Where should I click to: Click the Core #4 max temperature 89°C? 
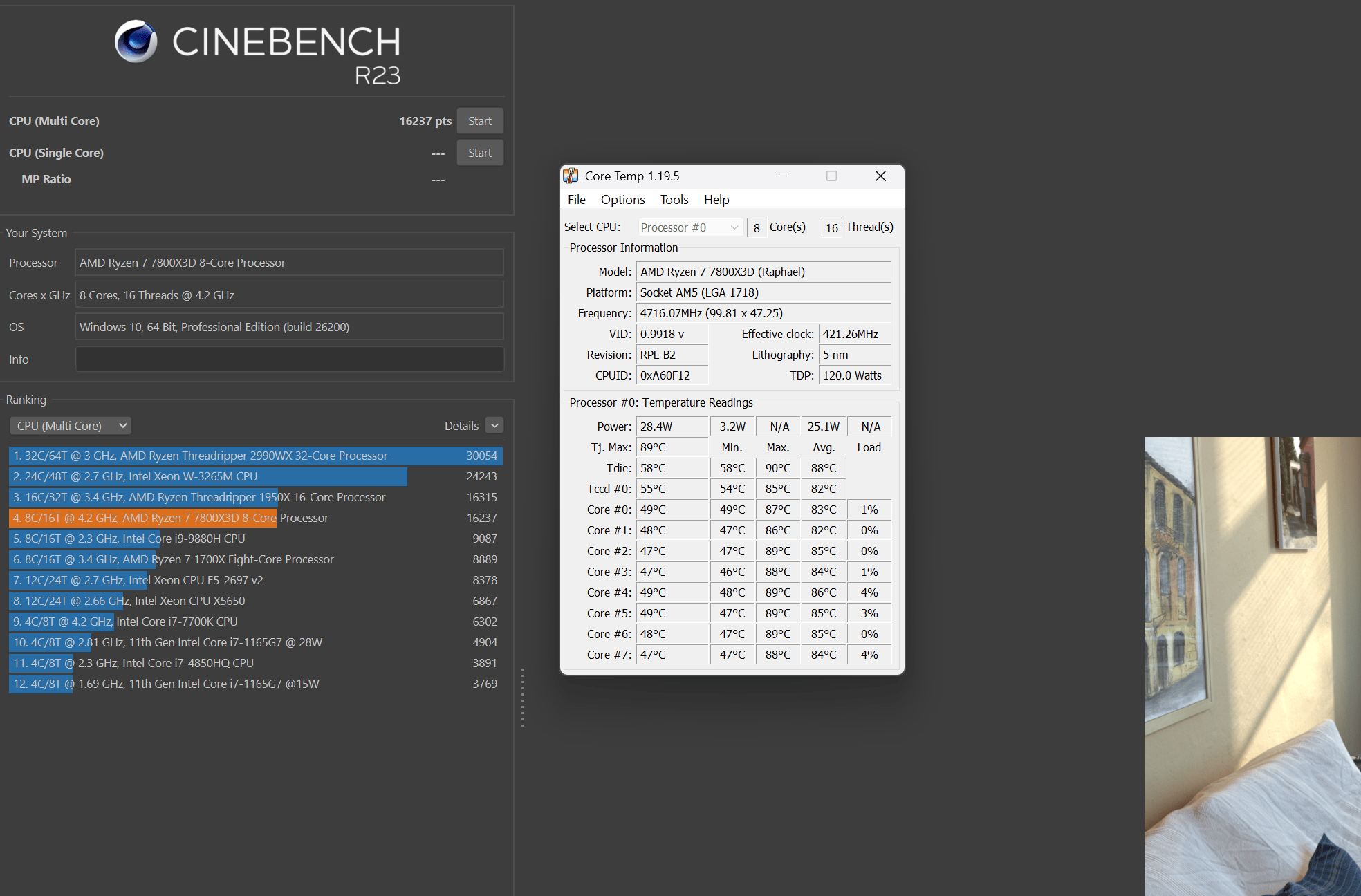tap(778, 592)
